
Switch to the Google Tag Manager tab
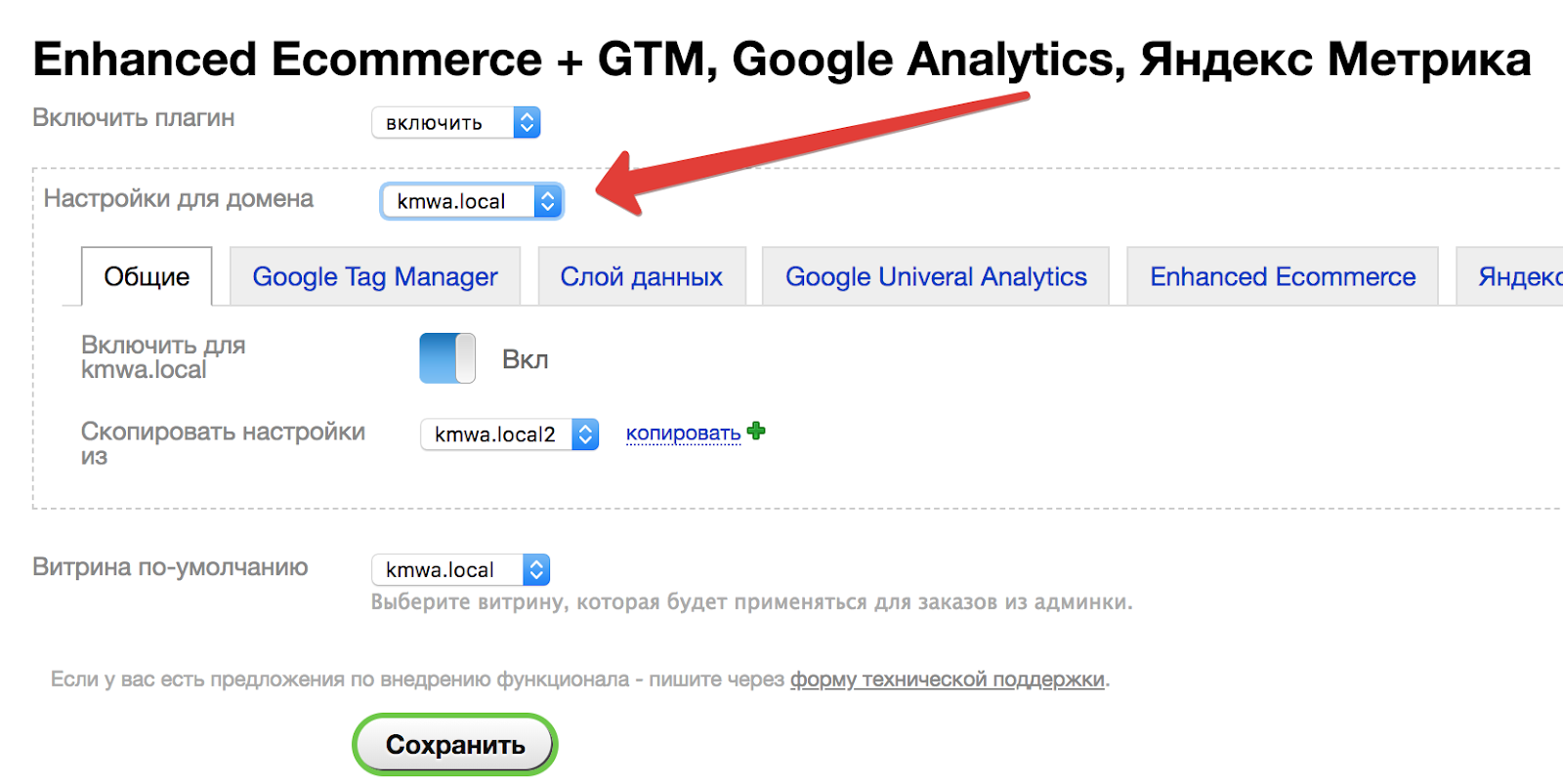click(x=375, y=277)
